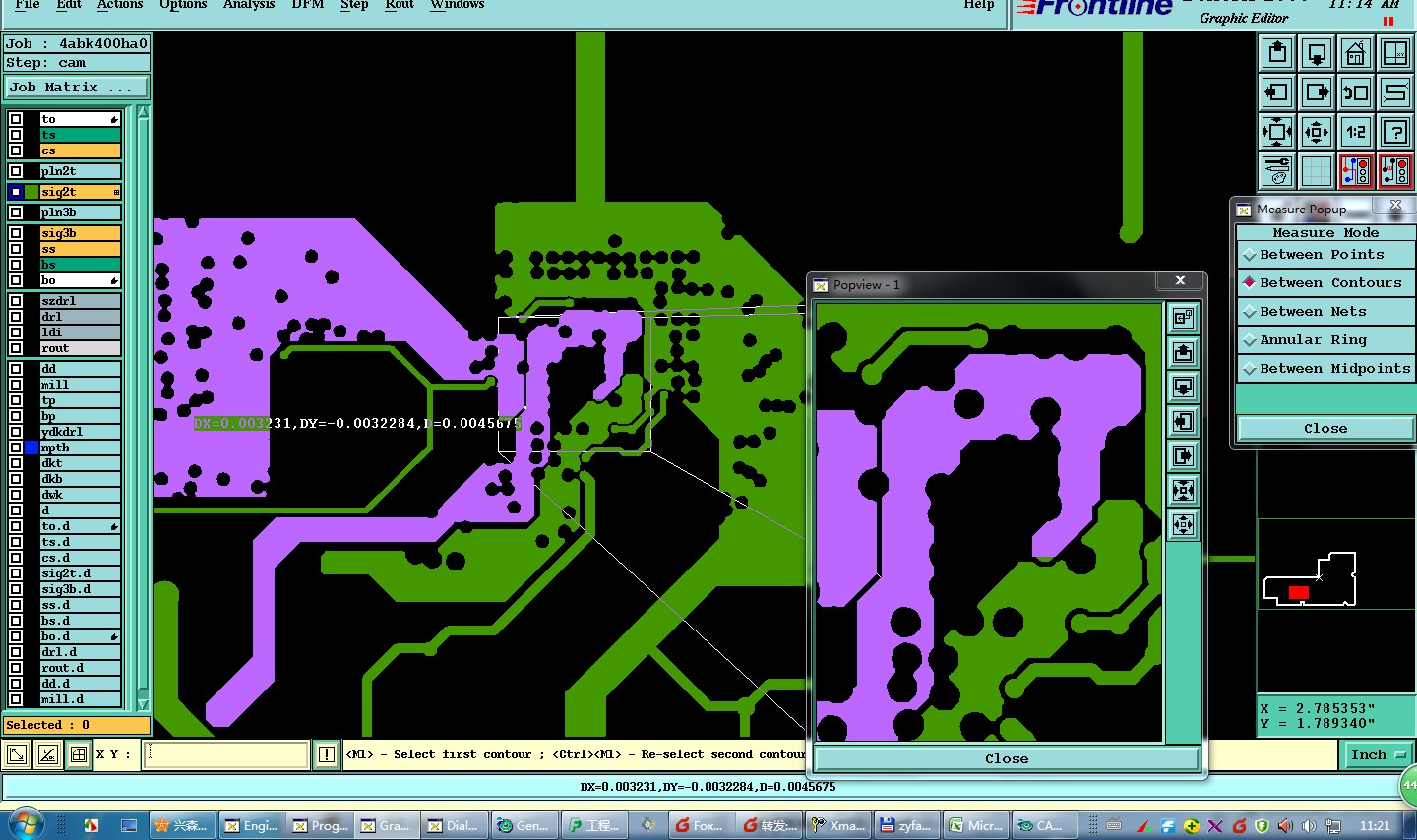Click the zoom out arrows icon
Screen dimensions: 1417x840
pos(1317,132)
